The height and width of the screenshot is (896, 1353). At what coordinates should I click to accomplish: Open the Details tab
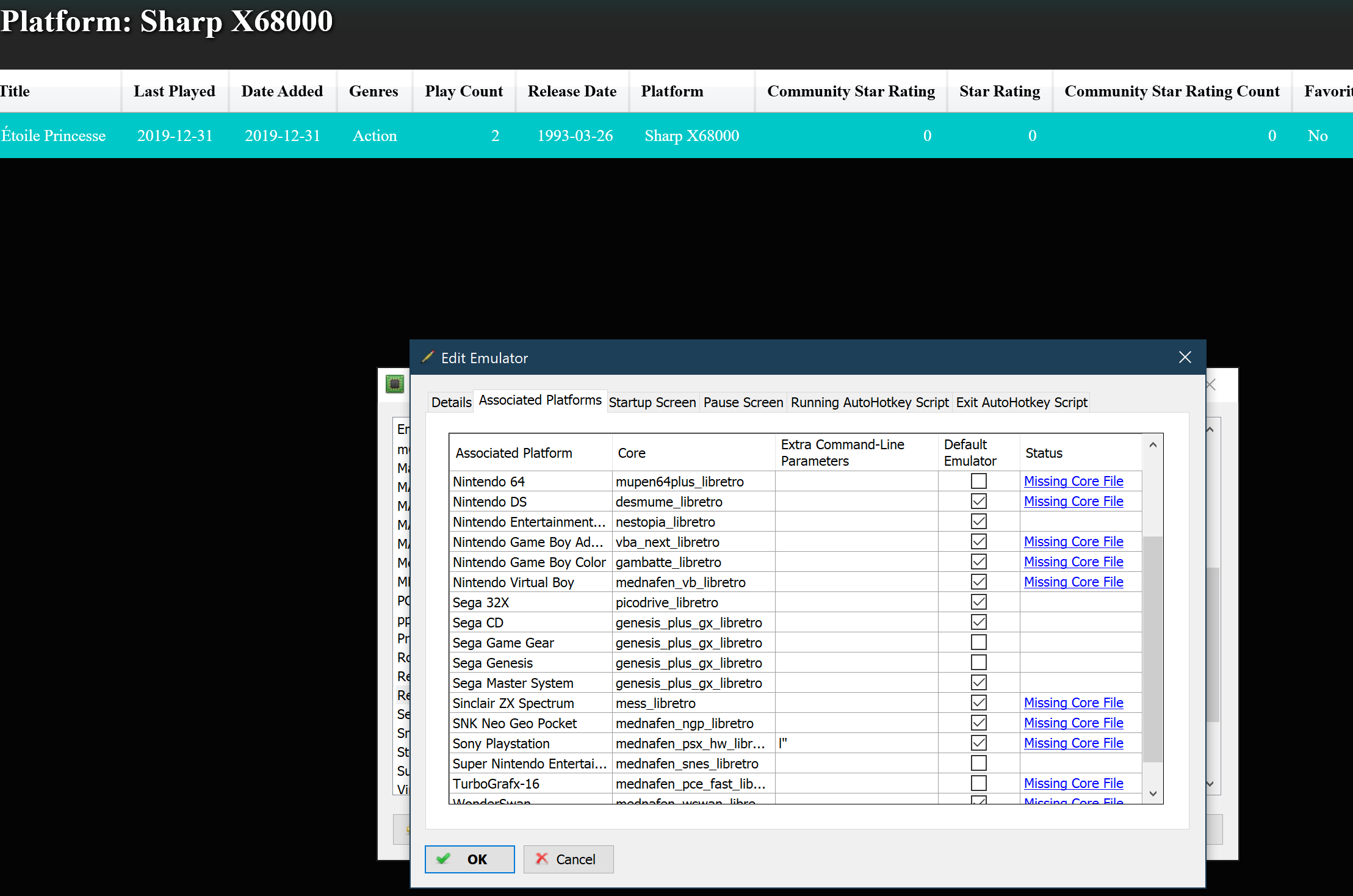point(451,402)
